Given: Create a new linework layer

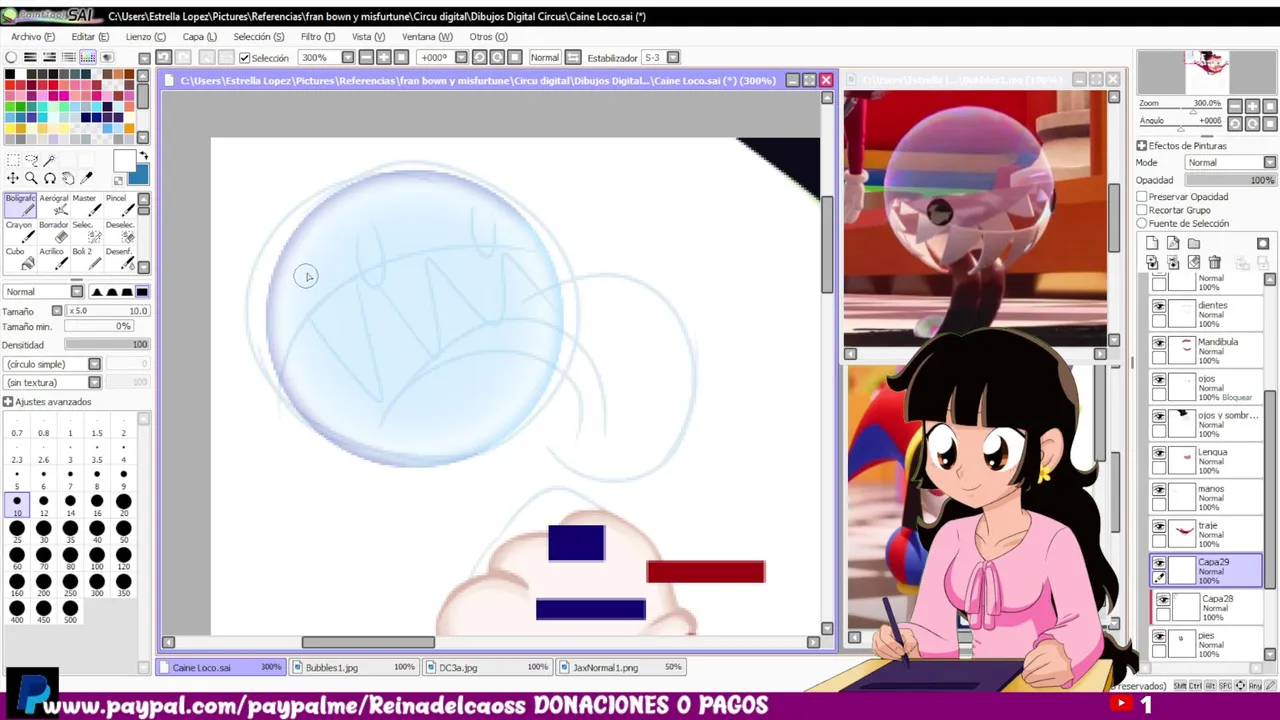Looking at the screenshot, I should pyautogui.click(x=1173, y=243).
